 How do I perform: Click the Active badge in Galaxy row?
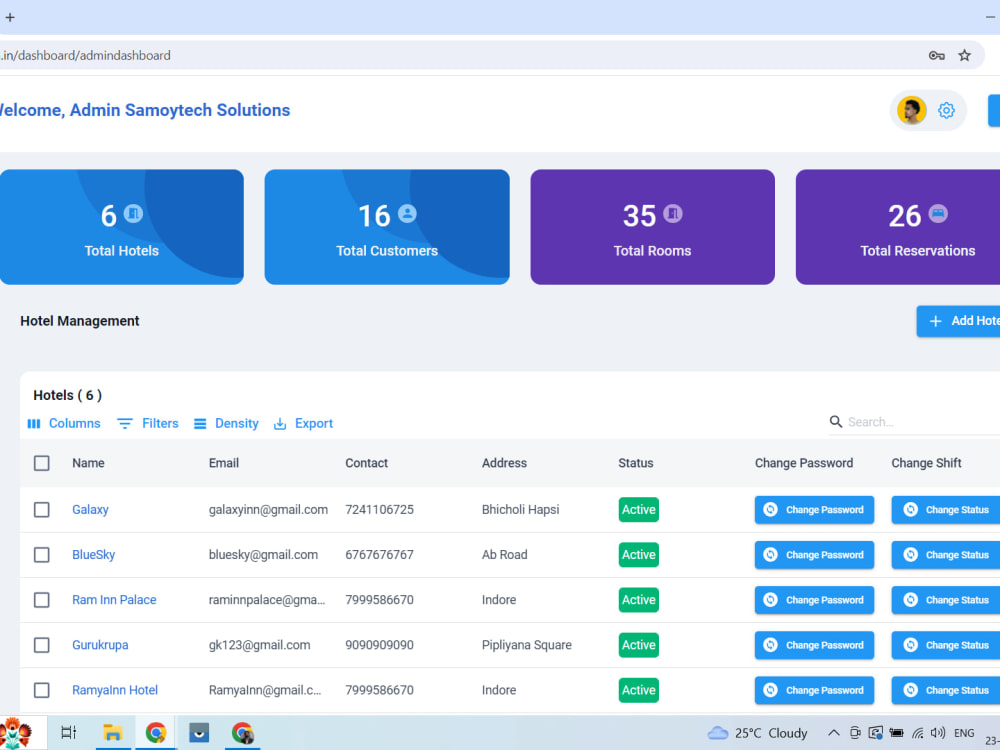638,510
